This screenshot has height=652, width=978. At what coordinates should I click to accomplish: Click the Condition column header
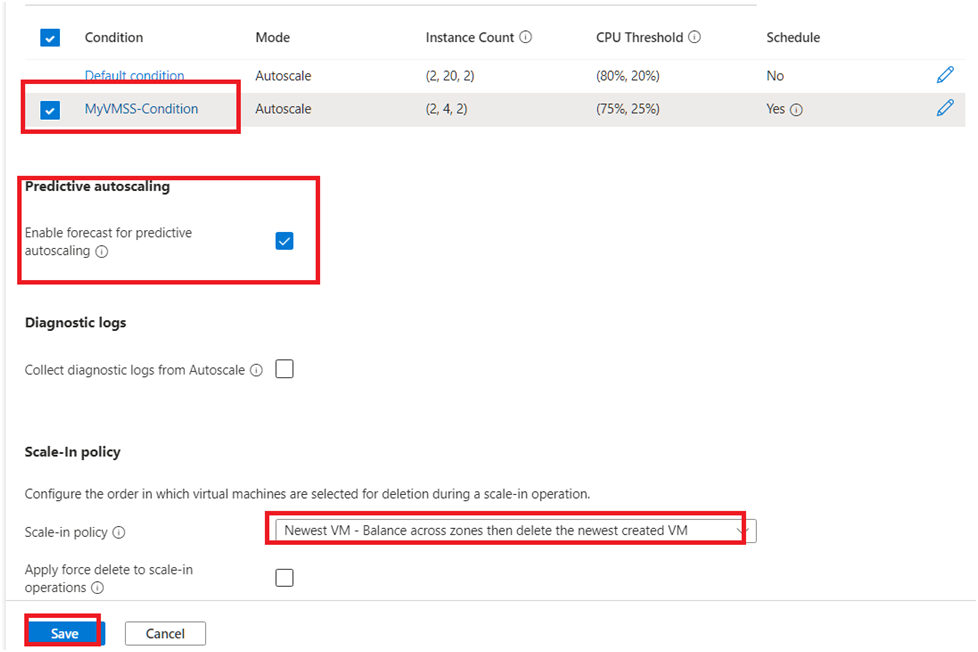(x=114, y=38)
